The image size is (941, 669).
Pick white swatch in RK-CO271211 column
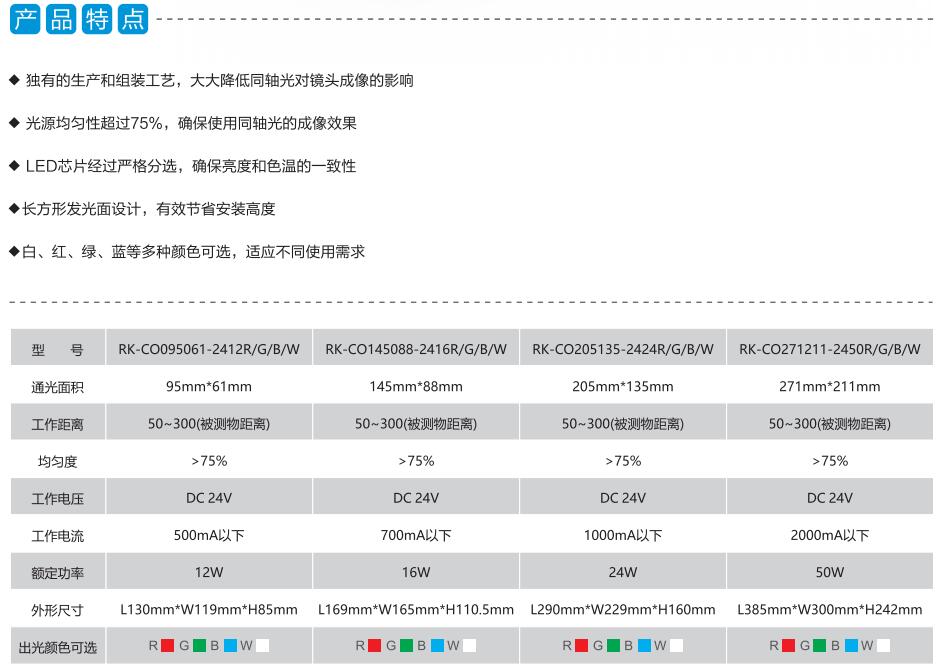tap(883, 646)
